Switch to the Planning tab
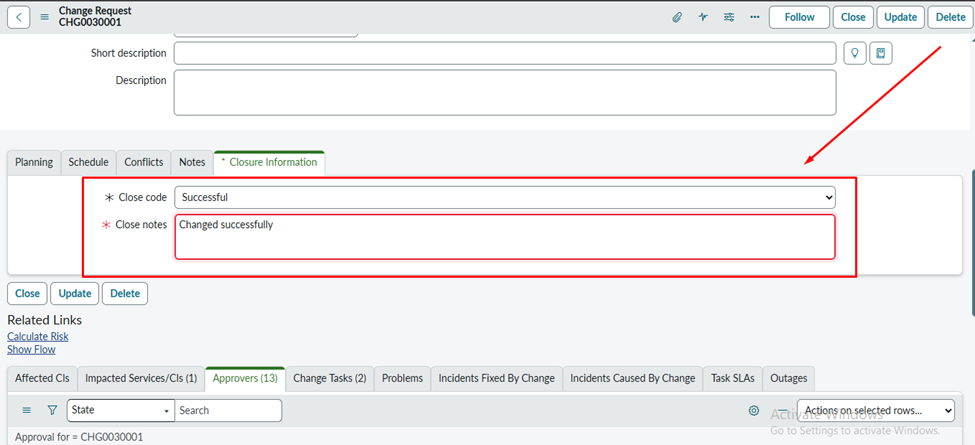Screen dimensions: 975x445 tap(34, 162)
